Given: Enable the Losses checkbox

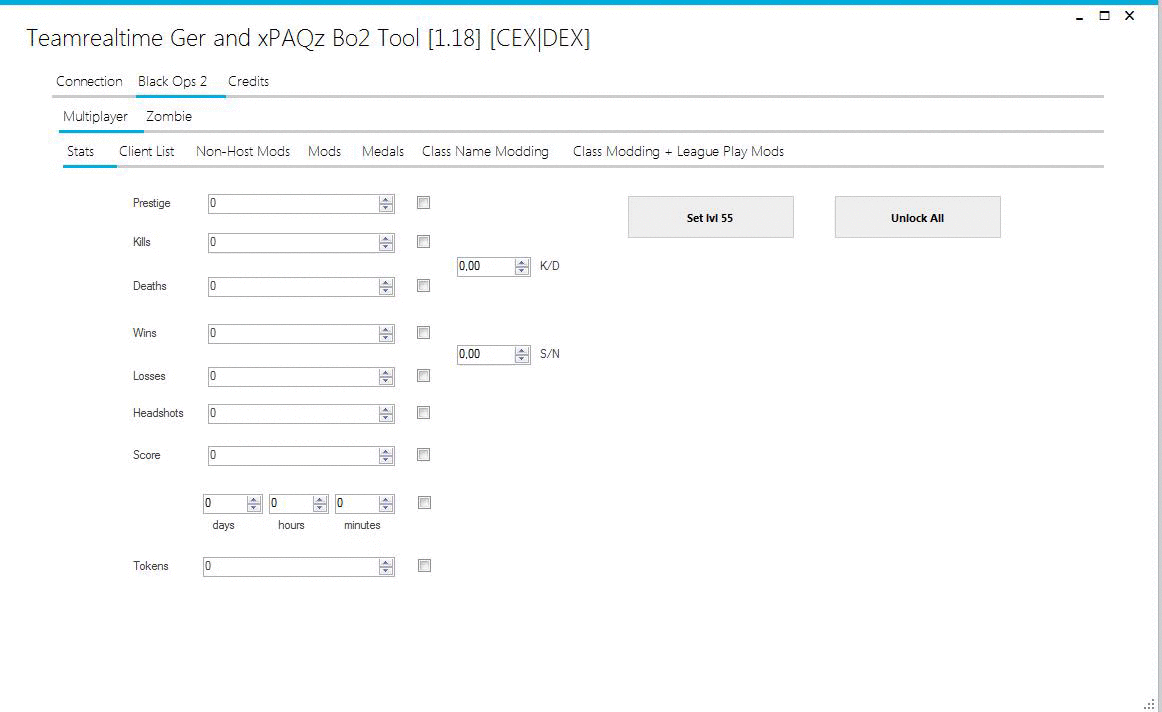Looking at the screenshot, I should tap(423, 376).
